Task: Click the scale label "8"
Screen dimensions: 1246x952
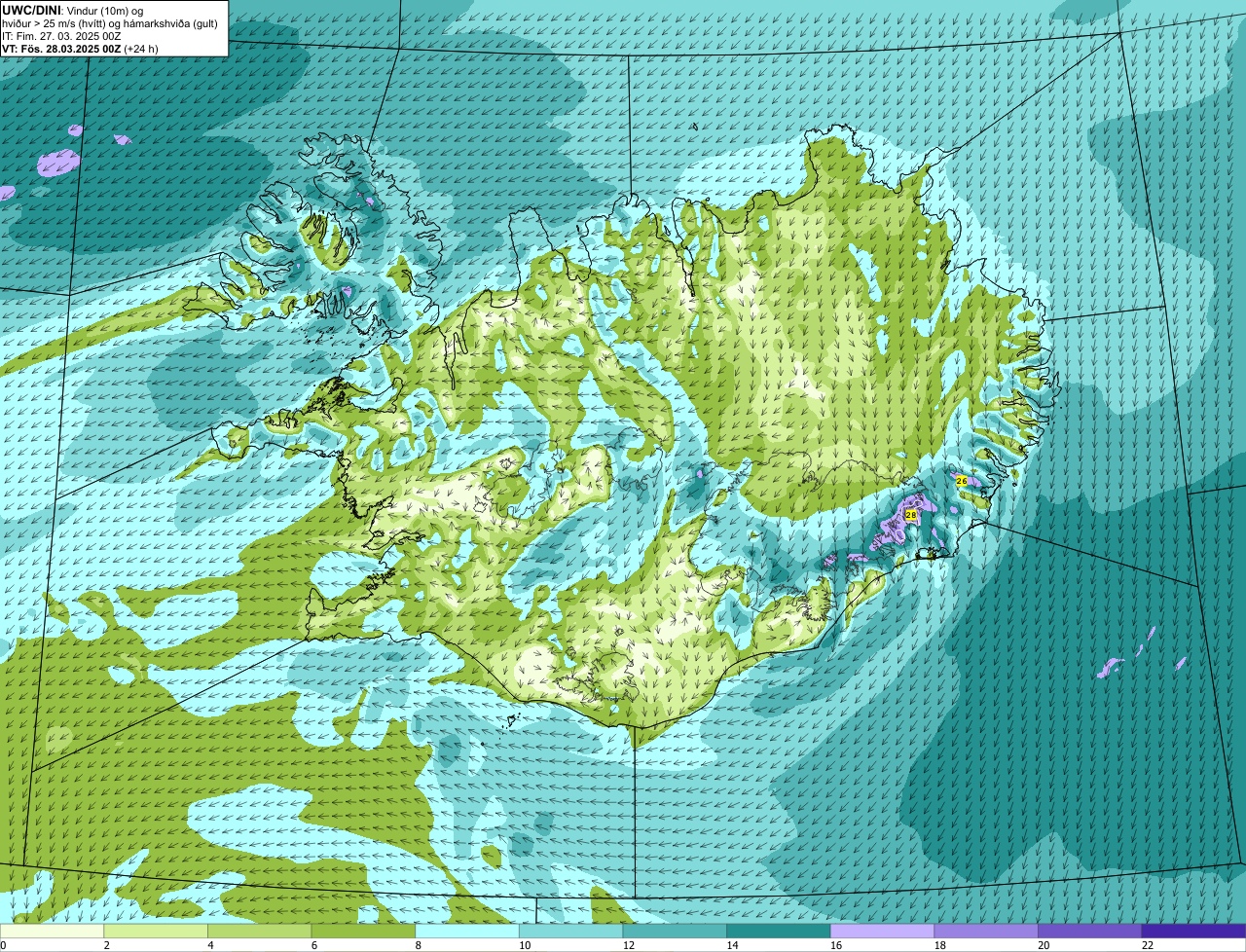Action: click(418, 945)
